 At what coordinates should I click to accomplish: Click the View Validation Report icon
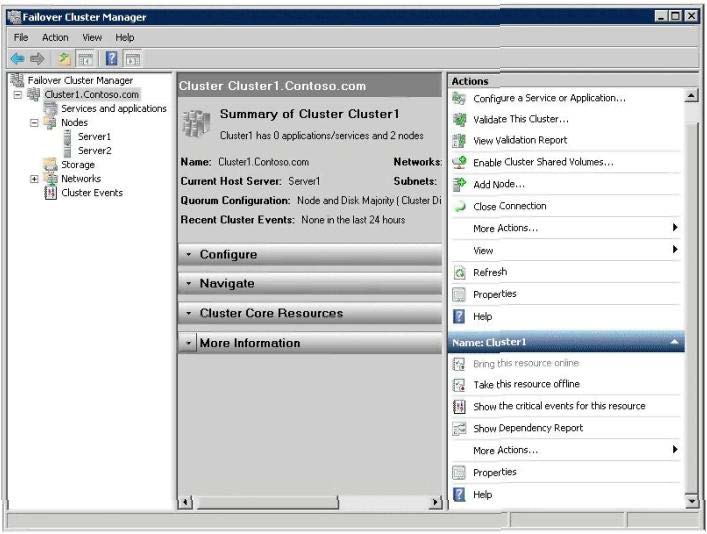click(459, 141)
